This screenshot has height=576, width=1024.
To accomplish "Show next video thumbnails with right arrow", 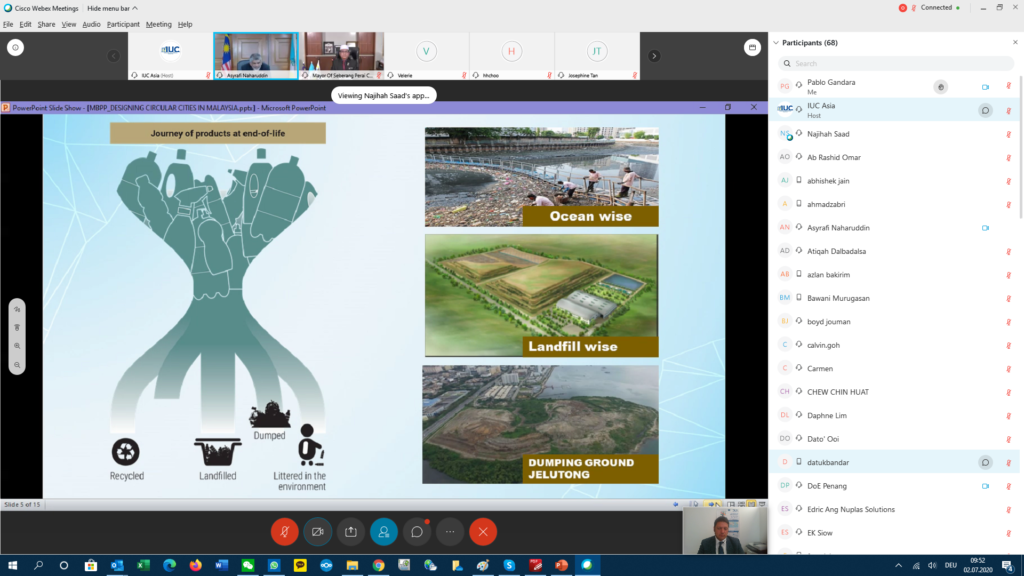I will click(654, 56).
